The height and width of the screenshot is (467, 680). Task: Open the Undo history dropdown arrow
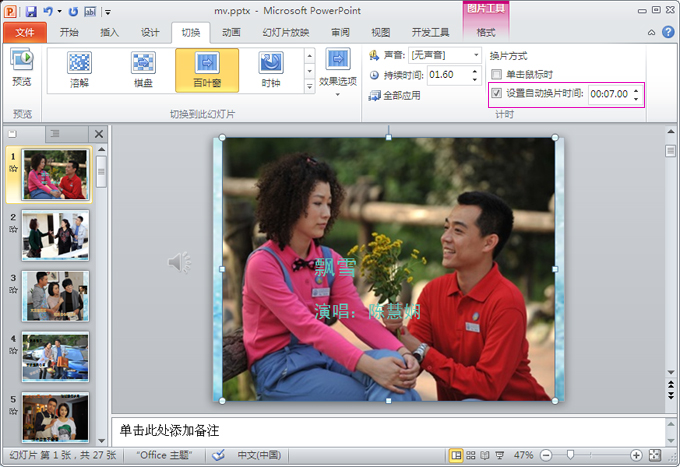pos(59,12)
